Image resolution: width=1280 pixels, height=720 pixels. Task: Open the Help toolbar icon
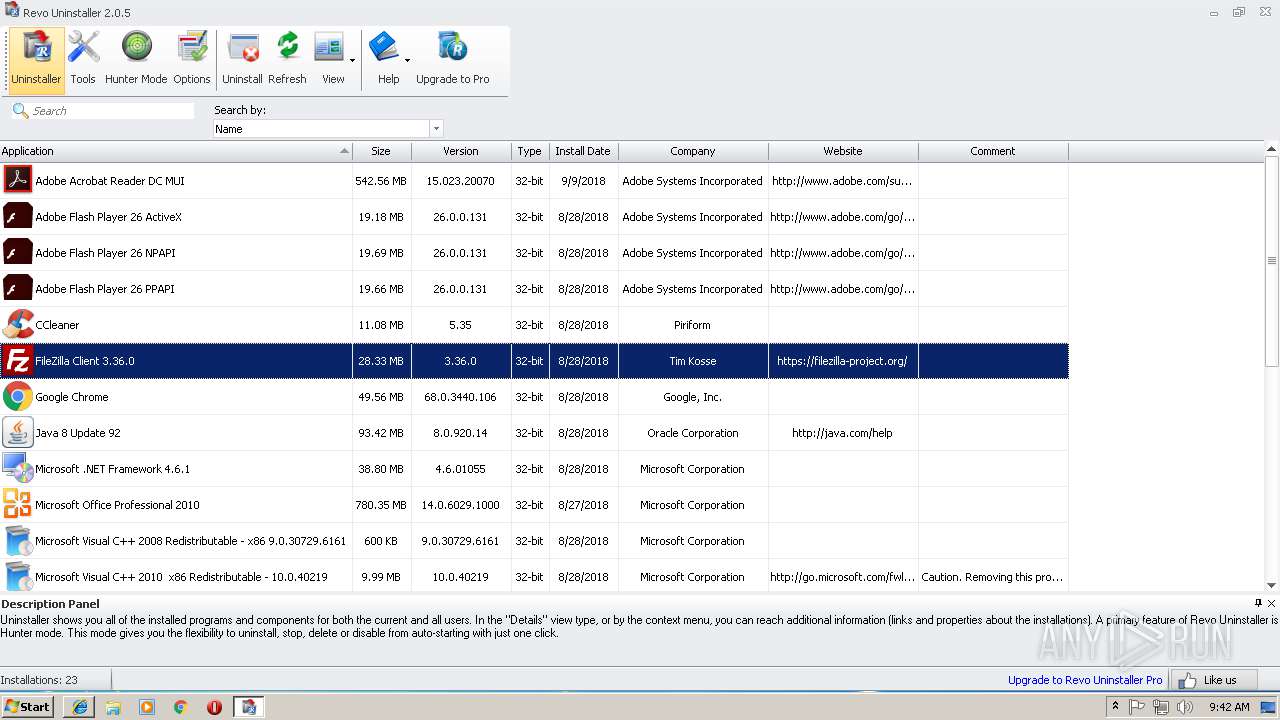click(x=386, y=59)
